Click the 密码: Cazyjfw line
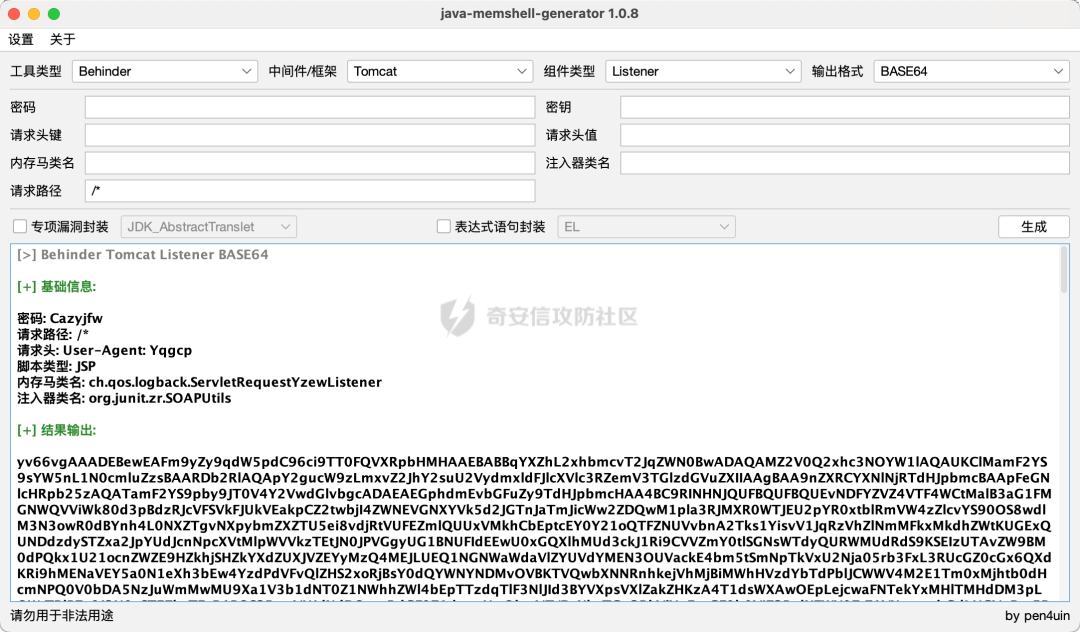 pos(60,319)
